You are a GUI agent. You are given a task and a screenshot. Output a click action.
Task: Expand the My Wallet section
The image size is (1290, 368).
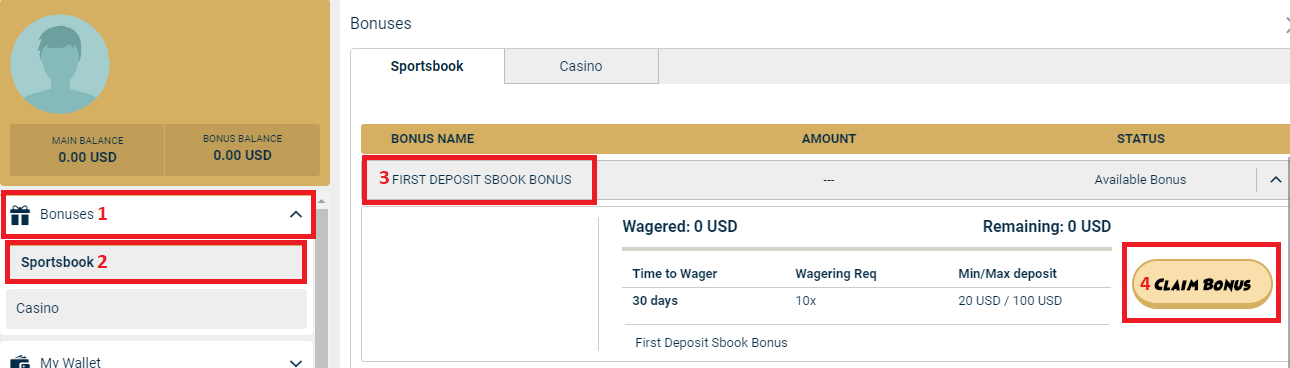(x=295, y=363)
